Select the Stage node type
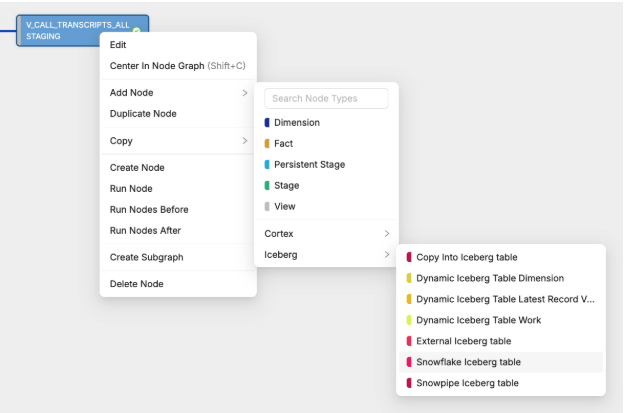The width and height of the screenshot is (624, 413). tap(286, 186)
